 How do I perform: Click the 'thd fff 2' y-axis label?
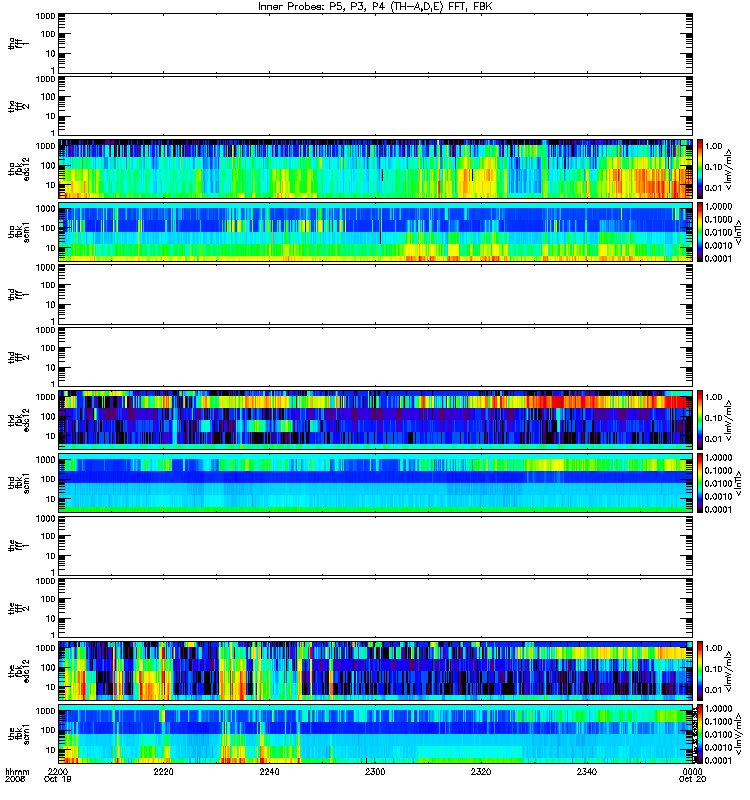tap(18, 357)
